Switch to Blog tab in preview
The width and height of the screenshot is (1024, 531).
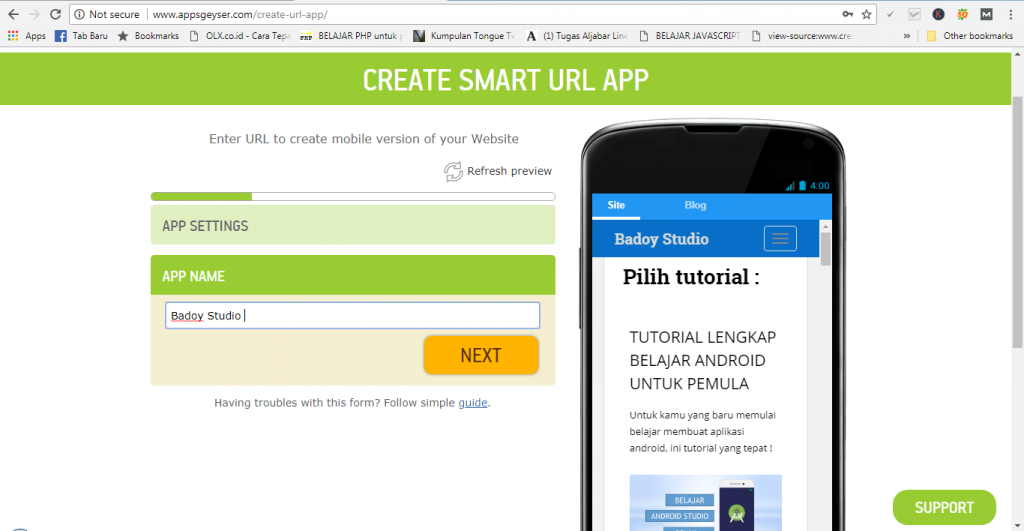695,205
